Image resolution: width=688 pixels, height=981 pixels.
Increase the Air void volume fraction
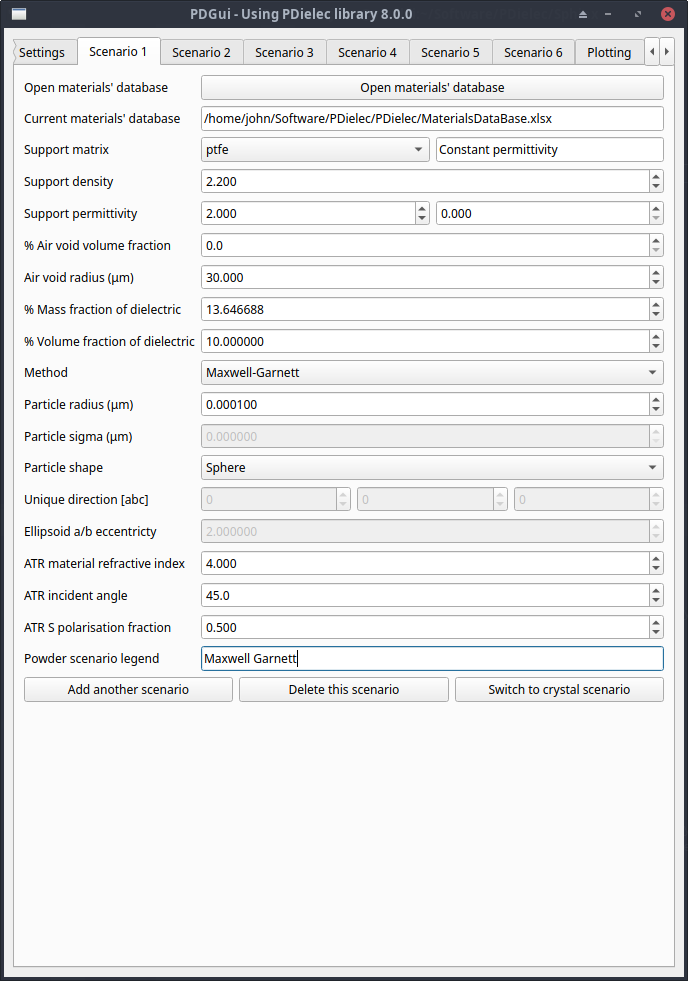pyautogui.click(x=656, y=240)
